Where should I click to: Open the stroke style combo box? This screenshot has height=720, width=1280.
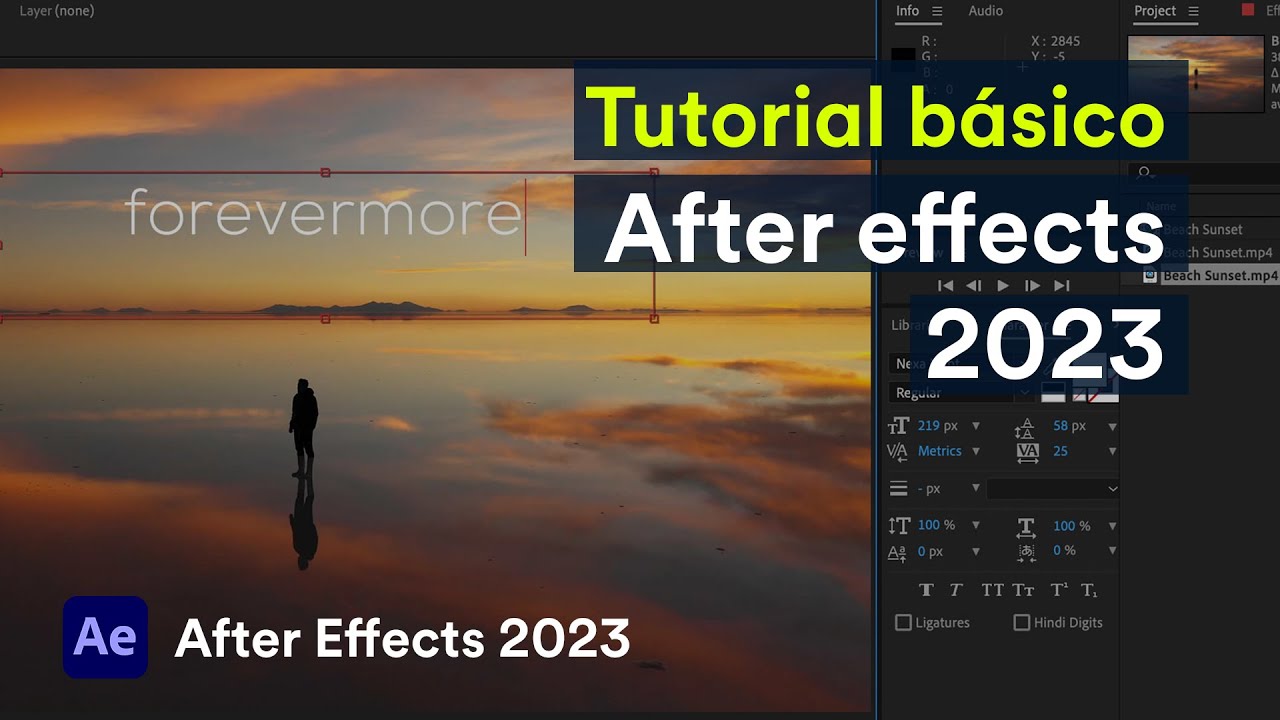click(1053, 489)
